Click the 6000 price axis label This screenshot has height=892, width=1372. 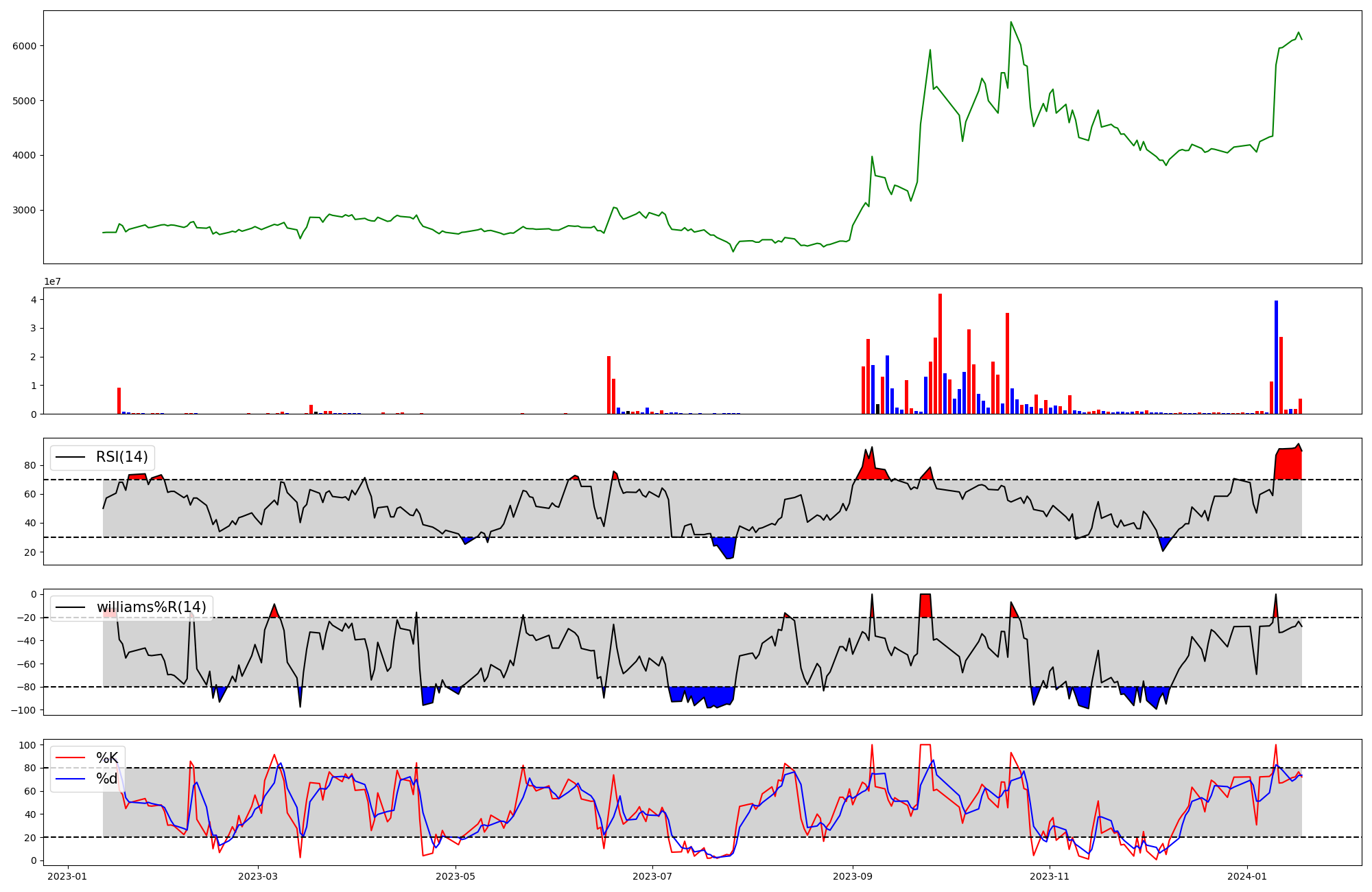[26, 46]
